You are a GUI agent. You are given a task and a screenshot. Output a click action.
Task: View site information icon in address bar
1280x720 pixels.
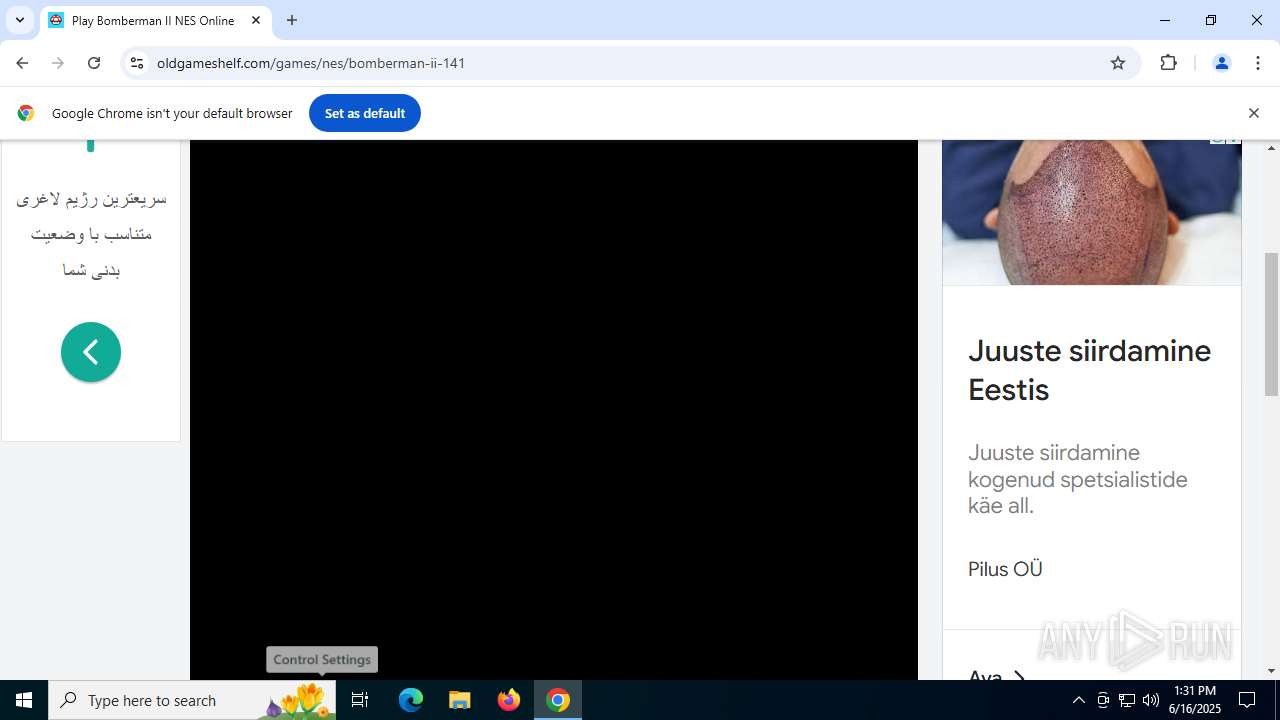tap(137, 63)
